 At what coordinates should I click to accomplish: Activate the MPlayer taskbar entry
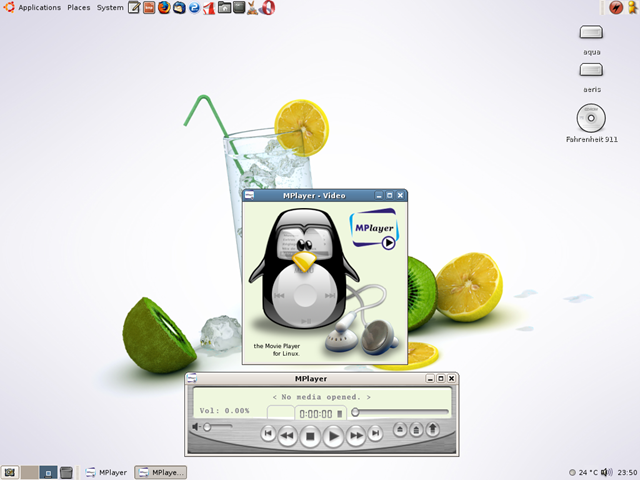[x=107, y=473]
